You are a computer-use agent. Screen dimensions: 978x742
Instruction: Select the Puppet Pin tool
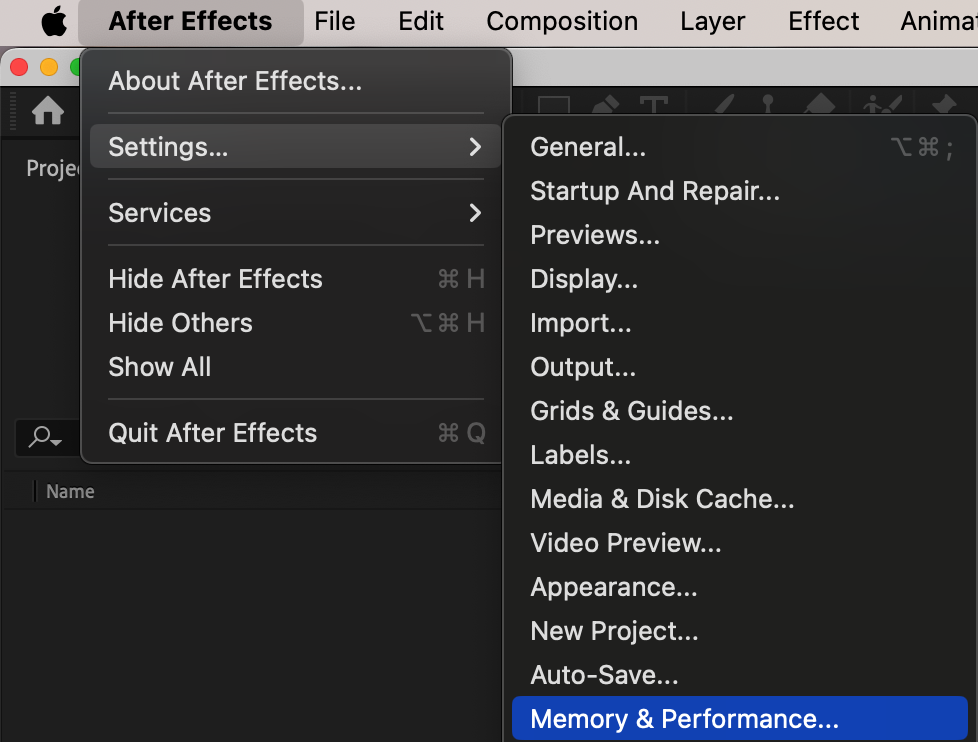point(943,107)
